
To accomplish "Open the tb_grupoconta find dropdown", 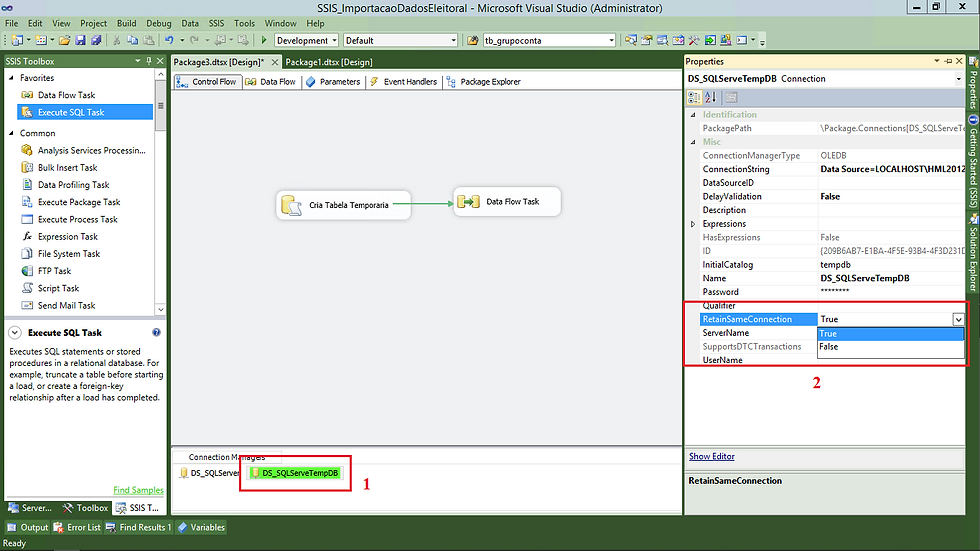I will [611, 40].
